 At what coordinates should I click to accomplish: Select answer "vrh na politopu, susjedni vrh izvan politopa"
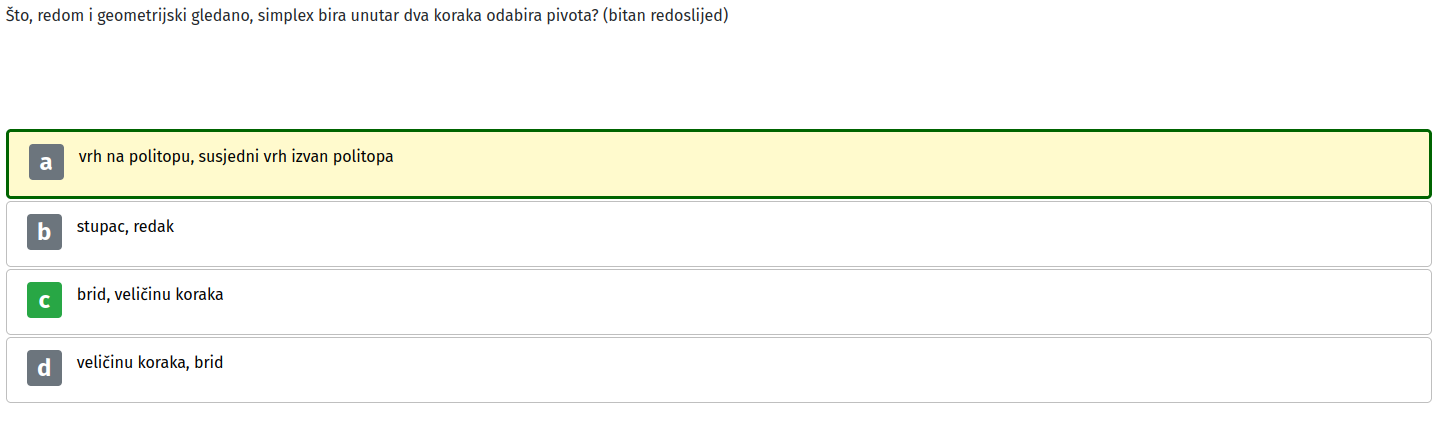click(236, 157)
